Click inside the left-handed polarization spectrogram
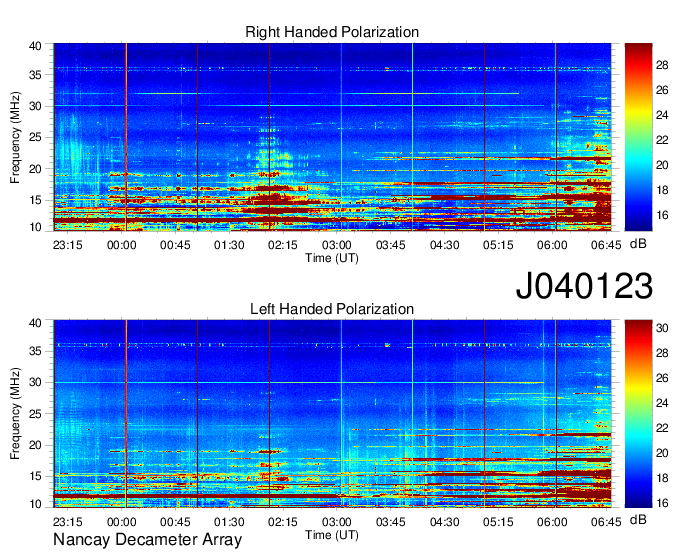 [332, 414]
